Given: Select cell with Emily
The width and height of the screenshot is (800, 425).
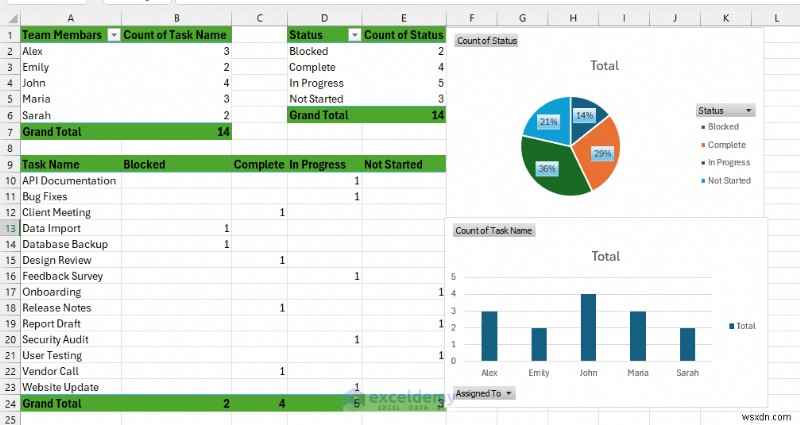Looking at the screenshot, I should coord(71,67).
